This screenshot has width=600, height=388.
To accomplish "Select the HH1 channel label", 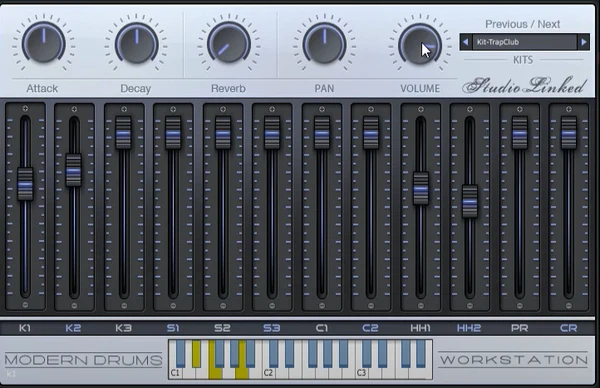I will pos(421,328).
